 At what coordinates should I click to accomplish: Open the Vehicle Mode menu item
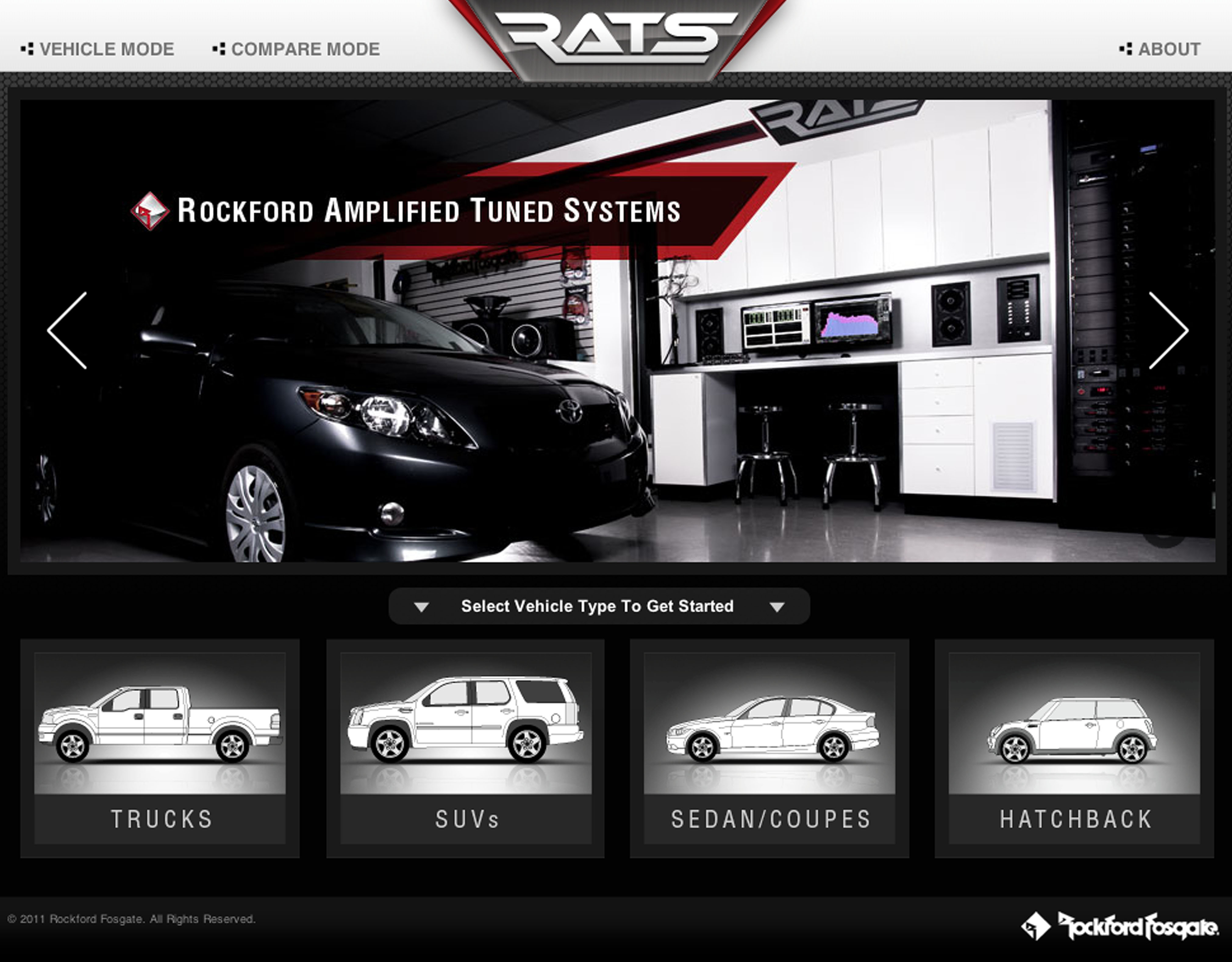98,49
